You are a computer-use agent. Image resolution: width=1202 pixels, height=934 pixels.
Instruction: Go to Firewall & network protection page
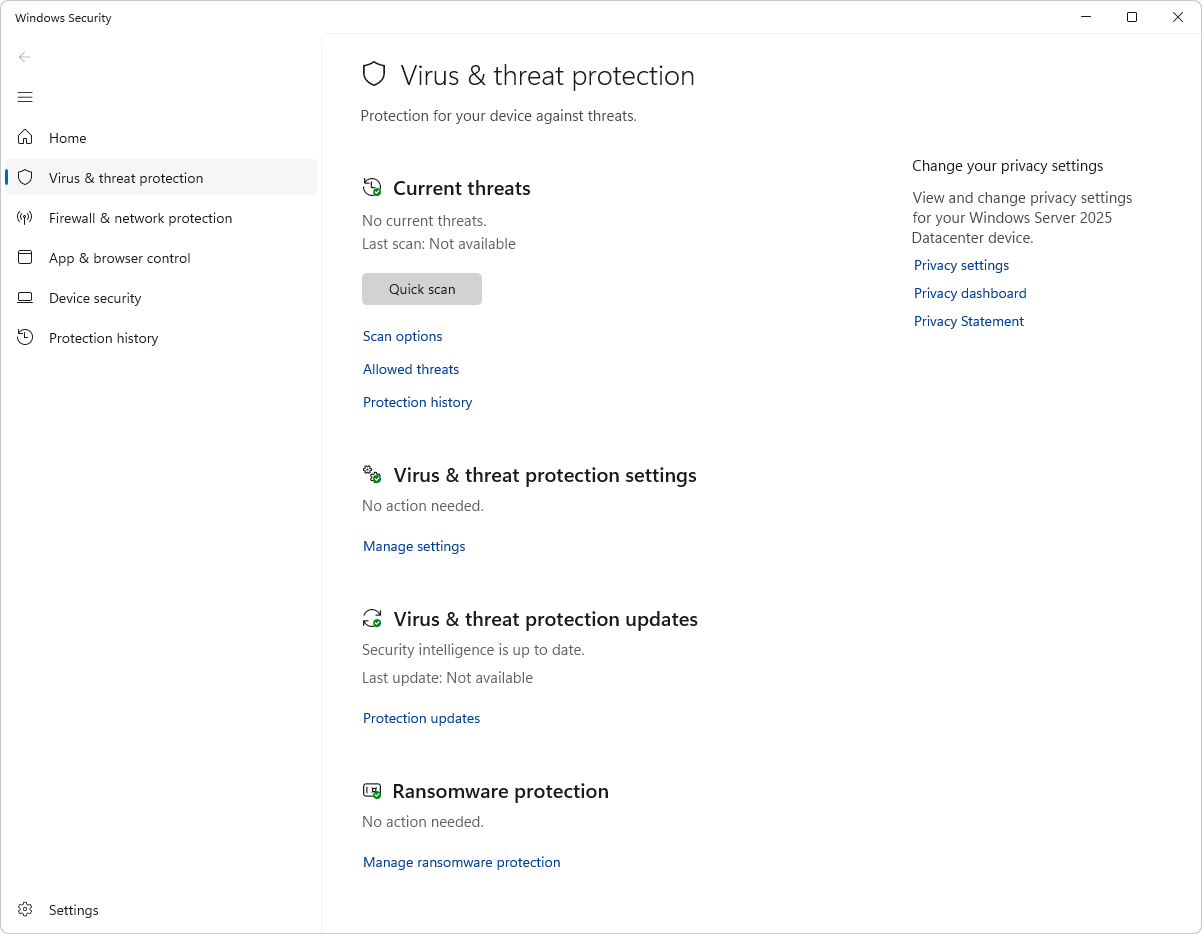pos(140,218)
